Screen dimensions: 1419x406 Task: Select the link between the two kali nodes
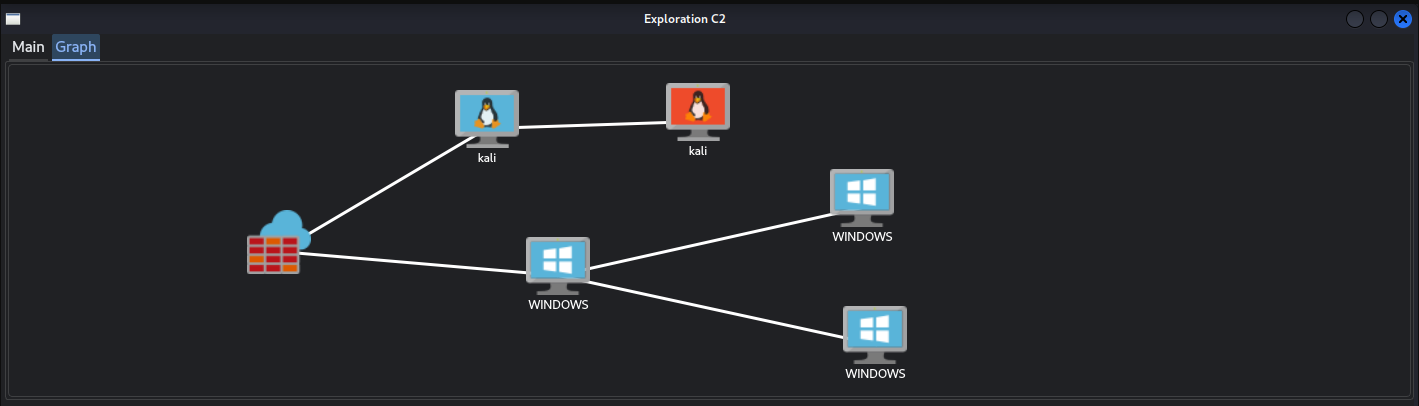click(x=592, y=125)
